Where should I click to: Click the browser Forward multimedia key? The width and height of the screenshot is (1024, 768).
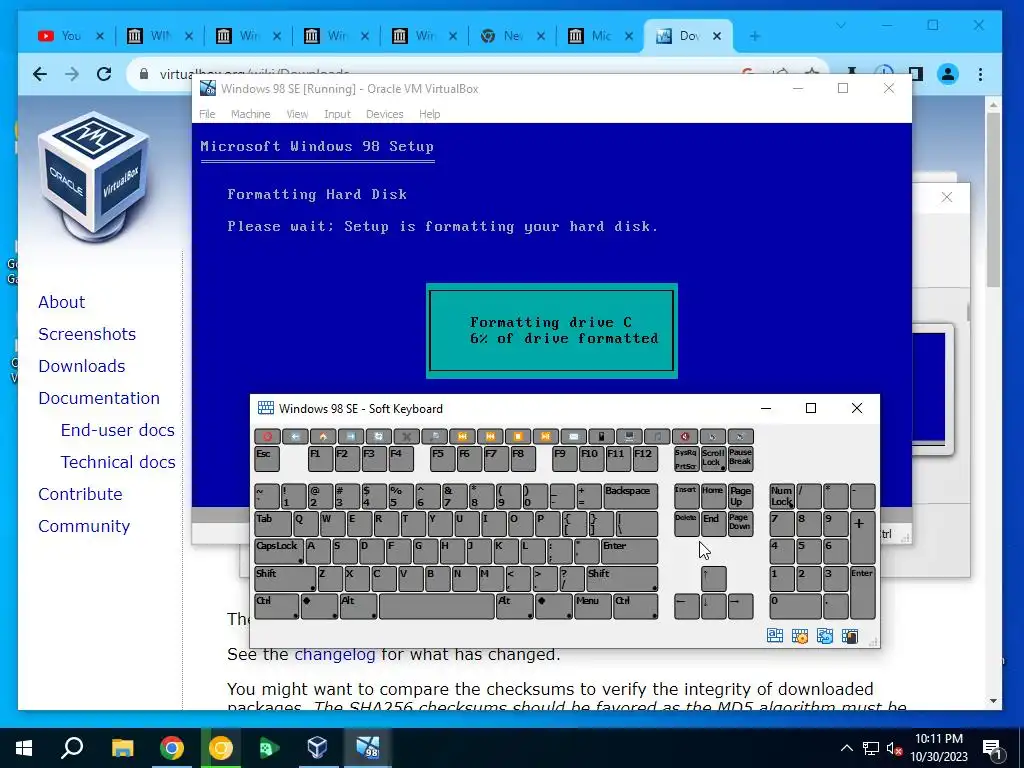(x=351, y=436)
